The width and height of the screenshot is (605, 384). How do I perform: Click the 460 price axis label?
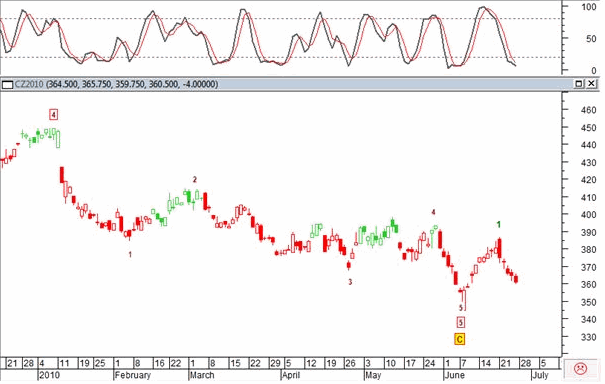point(588,110)
